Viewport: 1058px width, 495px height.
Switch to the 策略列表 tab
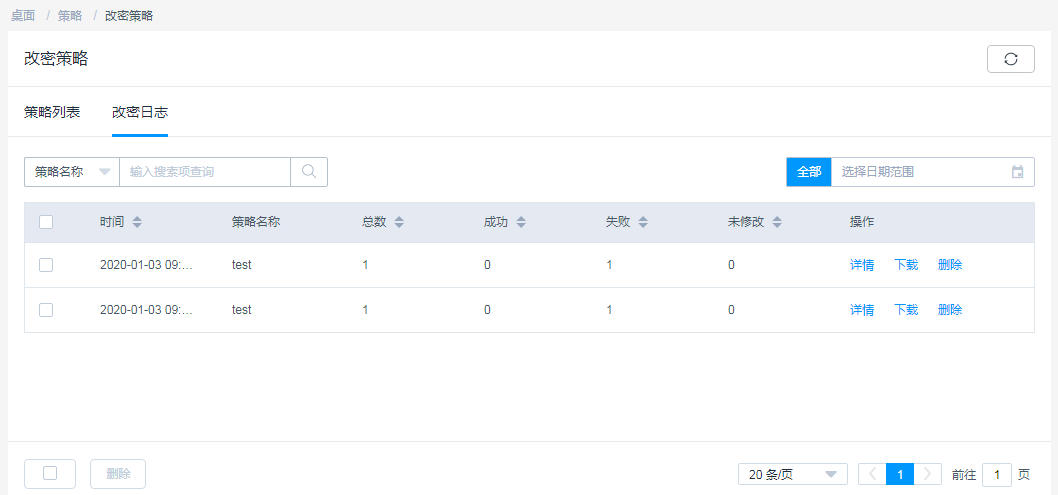pyautogui.click(x=52, y=112)
